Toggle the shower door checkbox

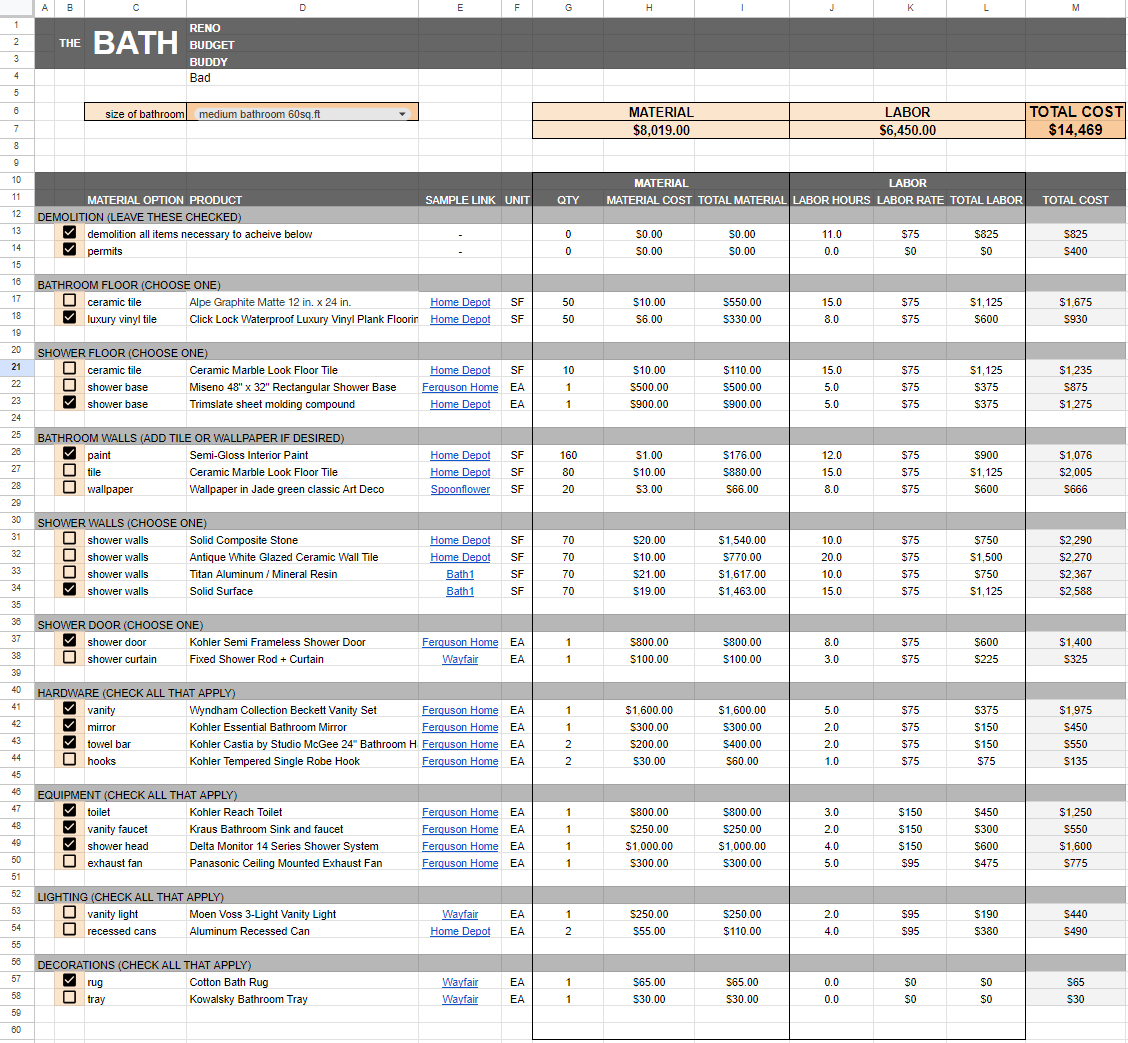(70, 640)
